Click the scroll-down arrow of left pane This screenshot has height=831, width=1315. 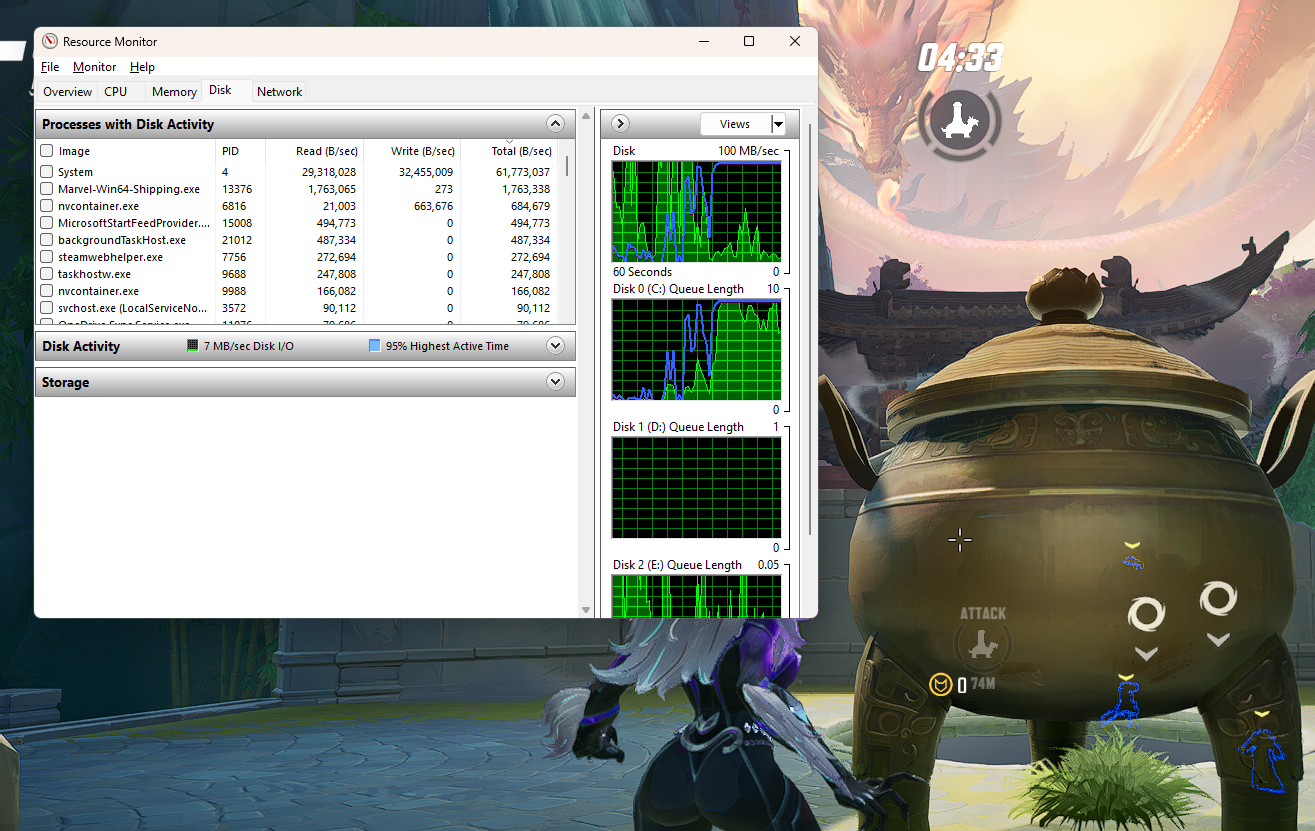(x=586, y=609)
